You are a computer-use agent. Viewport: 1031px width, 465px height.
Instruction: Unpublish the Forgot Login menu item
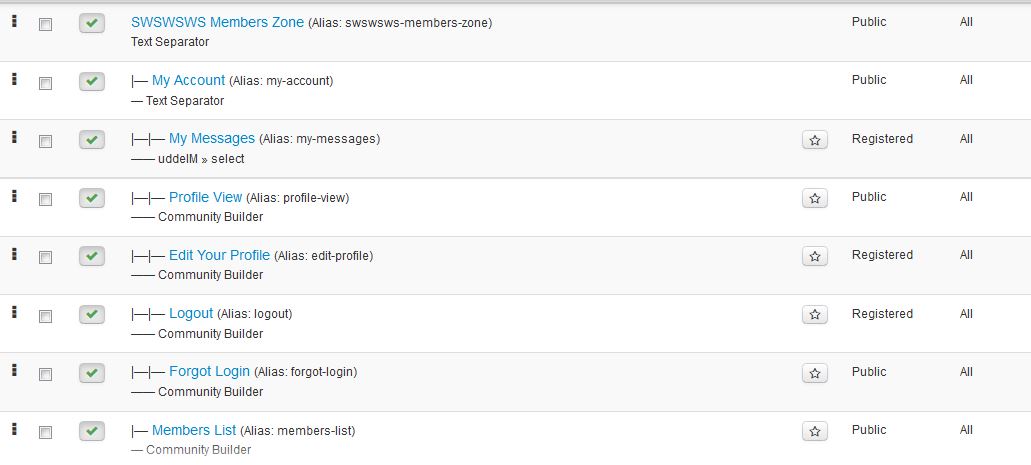[x=91, y=373]
